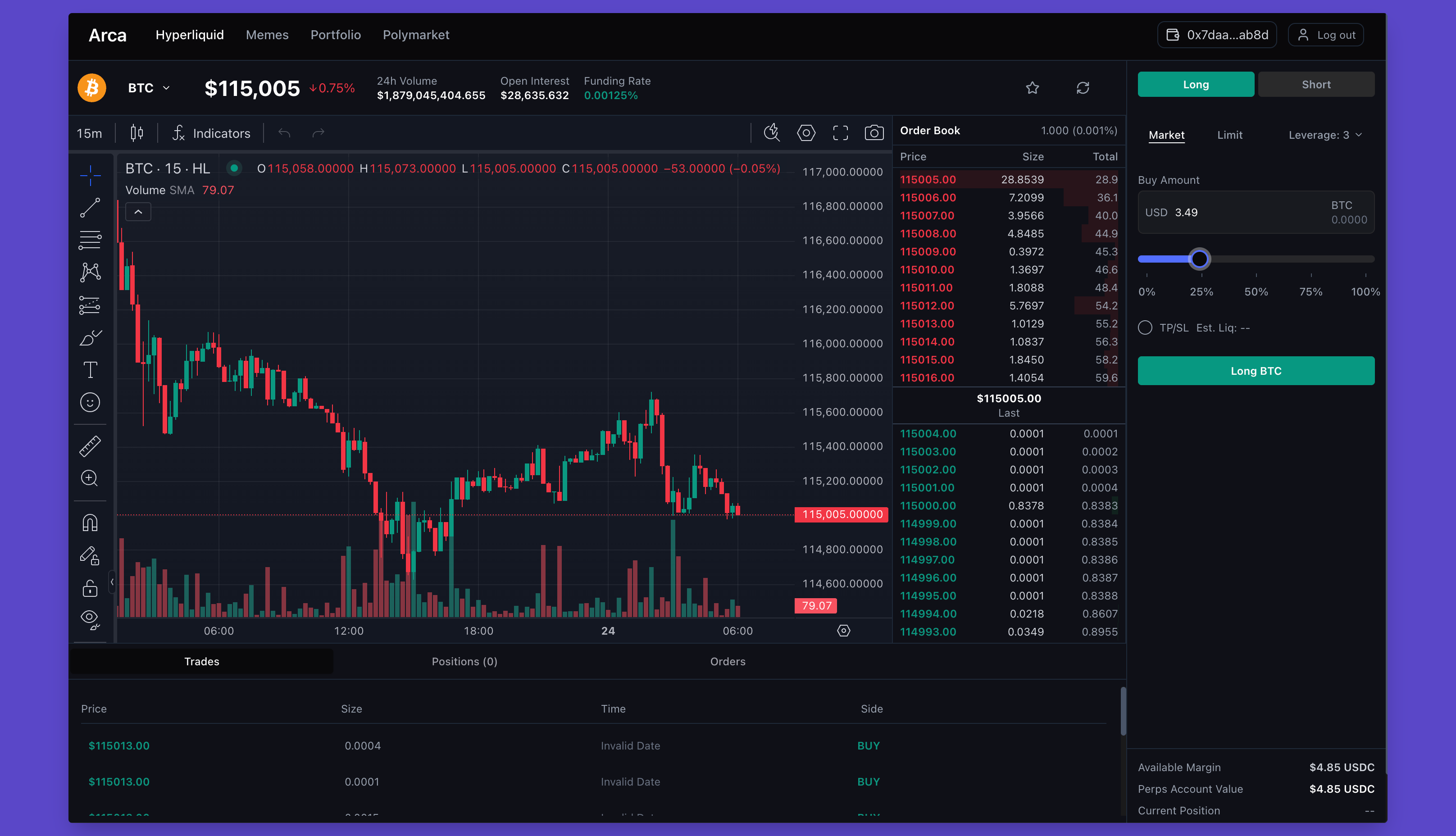The image size is (1456, 836).
Task: Open the Portfolio page
Action: coord(336,35)
